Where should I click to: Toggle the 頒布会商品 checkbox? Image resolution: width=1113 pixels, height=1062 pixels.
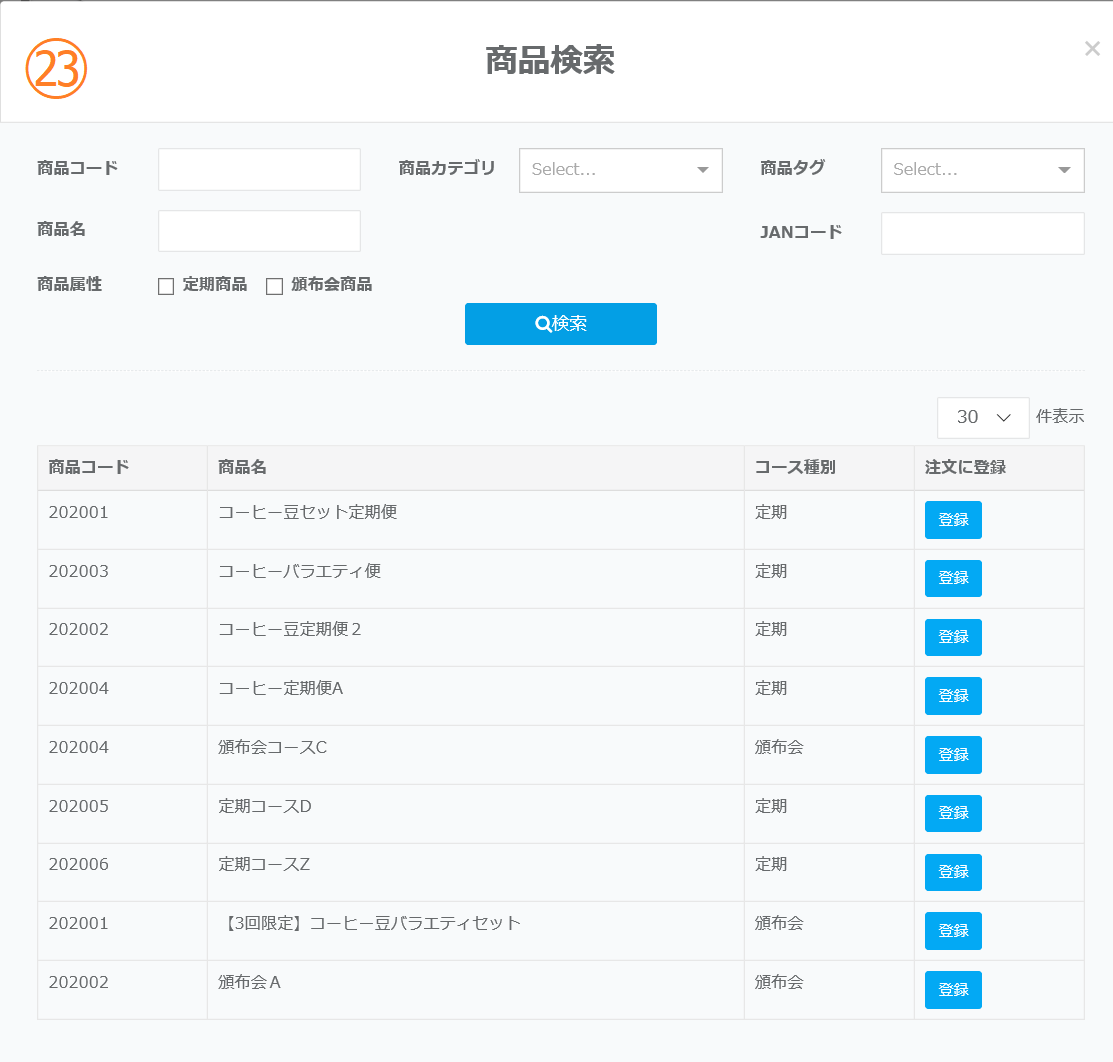pyautogui.click(x=274, y=287)
